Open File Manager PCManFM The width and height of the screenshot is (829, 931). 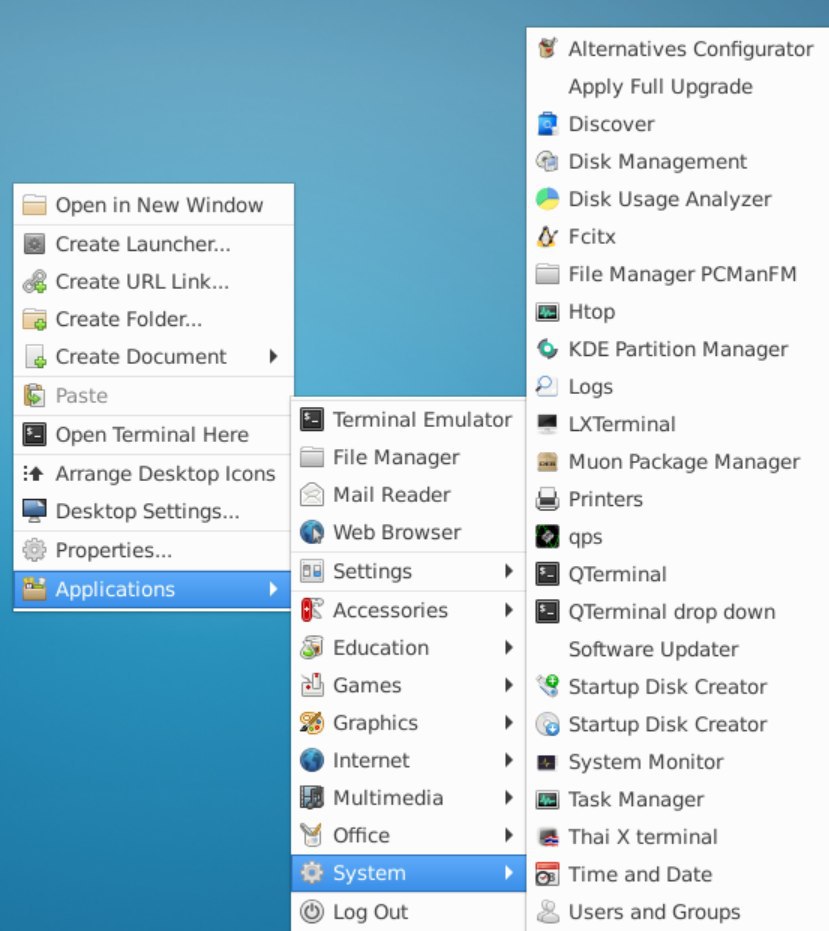point(678,274)
